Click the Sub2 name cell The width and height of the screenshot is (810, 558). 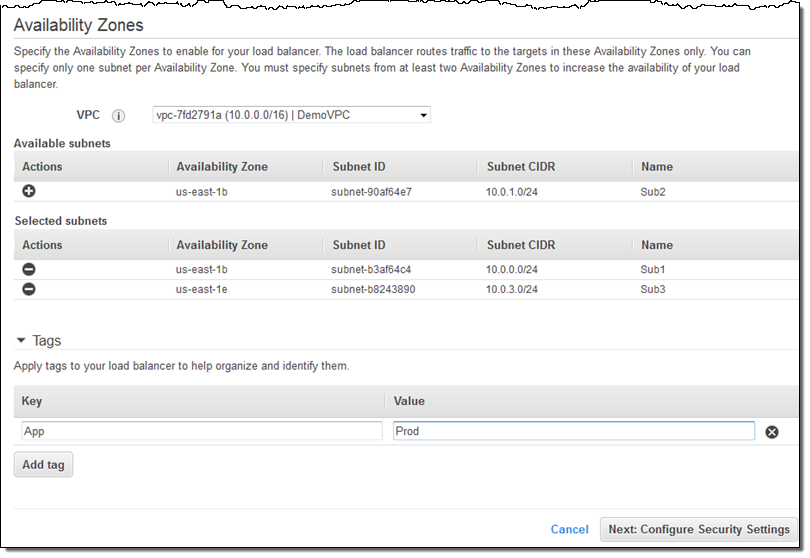pos(653,192)
